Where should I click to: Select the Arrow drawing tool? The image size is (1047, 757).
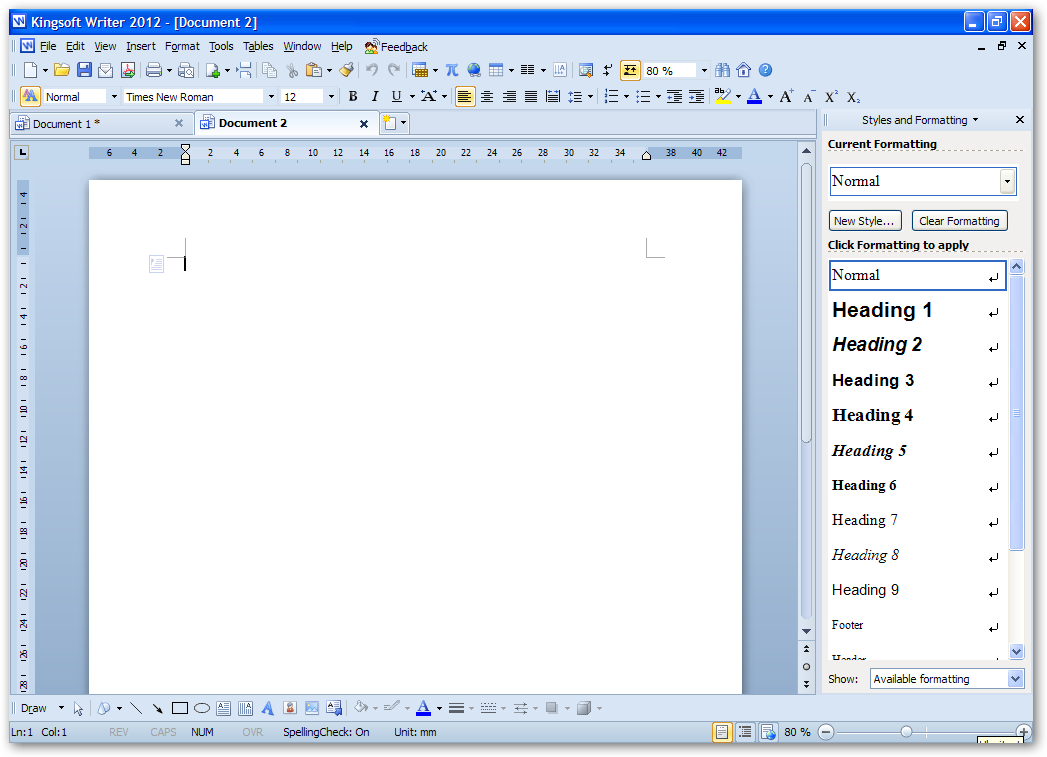point(158,708)
